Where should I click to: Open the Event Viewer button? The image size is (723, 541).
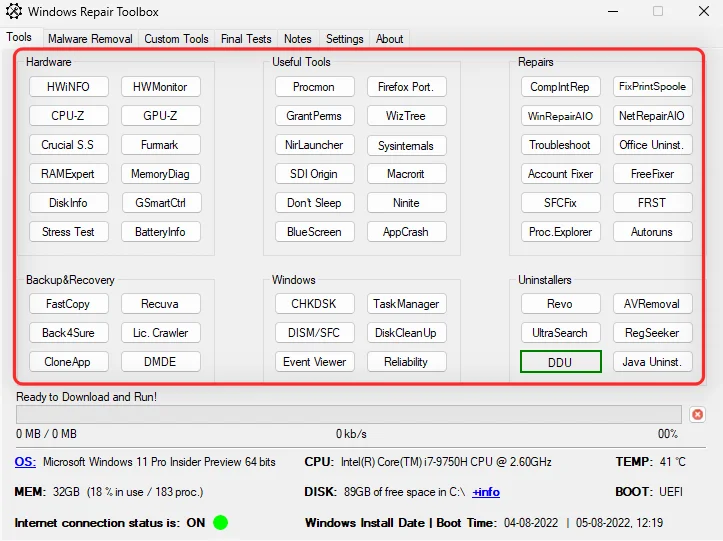coord(314,362)
